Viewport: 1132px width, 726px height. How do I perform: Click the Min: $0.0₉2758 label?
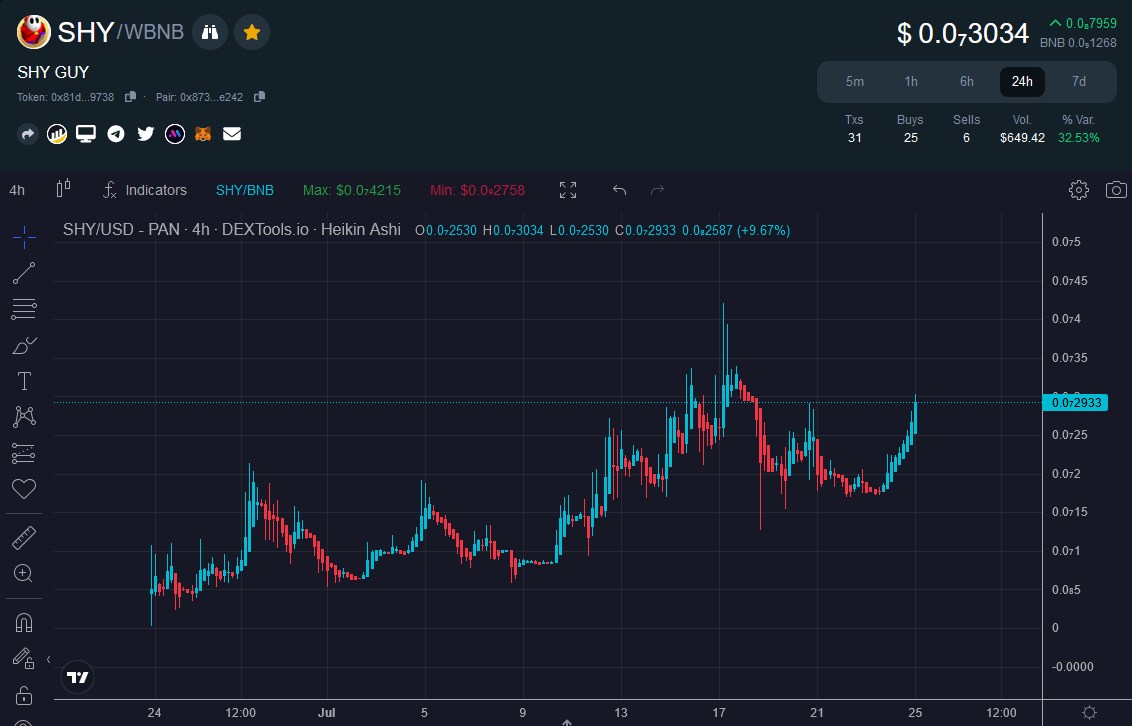tap(477, 190)
